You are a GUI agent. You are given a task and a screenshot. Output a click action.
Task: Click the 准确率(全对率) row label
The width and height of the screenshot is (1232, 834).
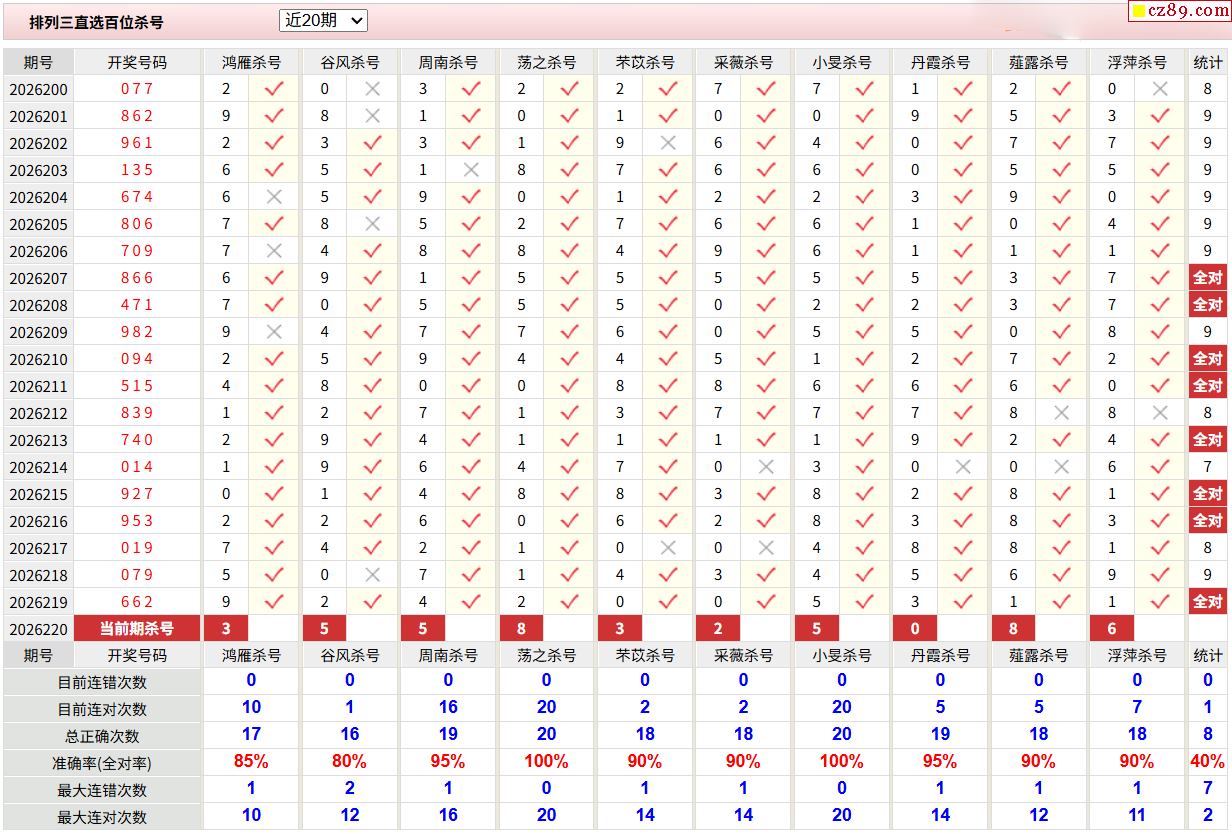102,764
